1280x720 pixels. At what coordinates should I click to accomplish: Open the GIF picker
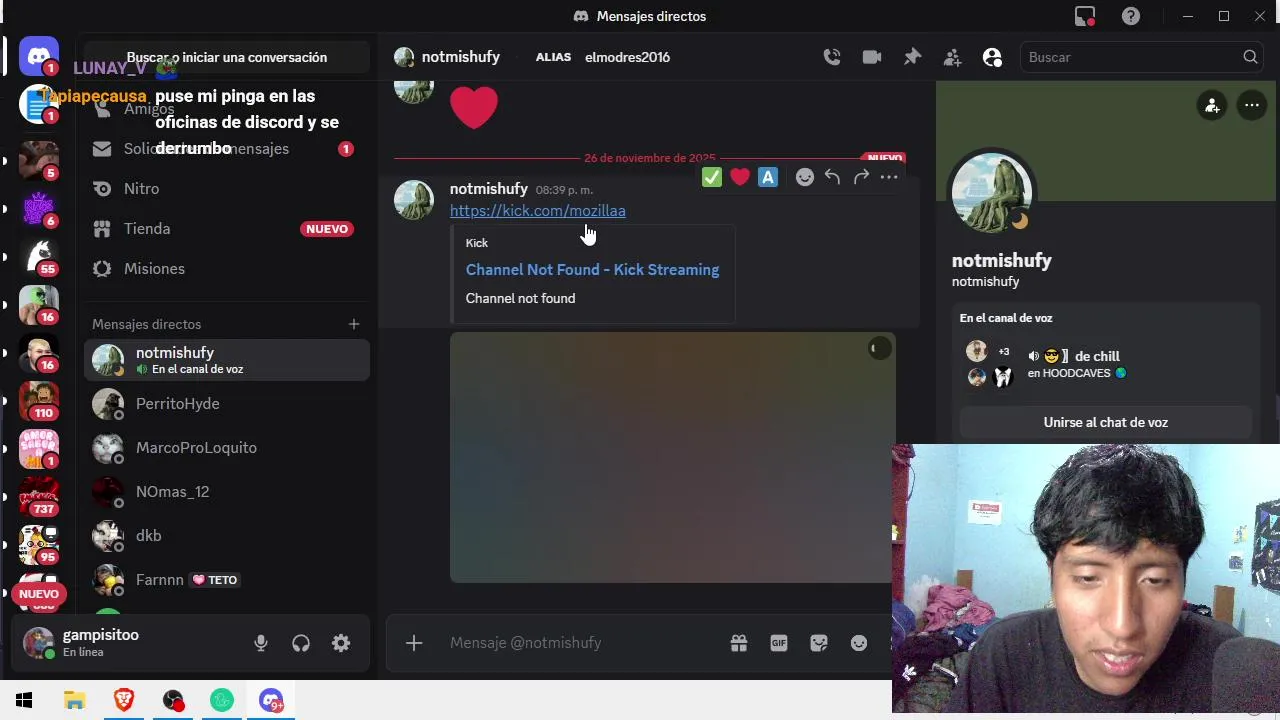tap(779, 643)
